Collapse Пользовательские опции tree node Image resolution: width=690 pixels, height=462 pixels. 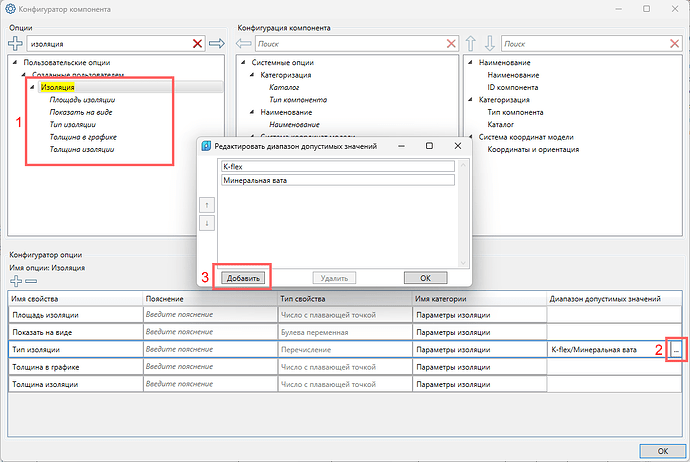point(15,62)
